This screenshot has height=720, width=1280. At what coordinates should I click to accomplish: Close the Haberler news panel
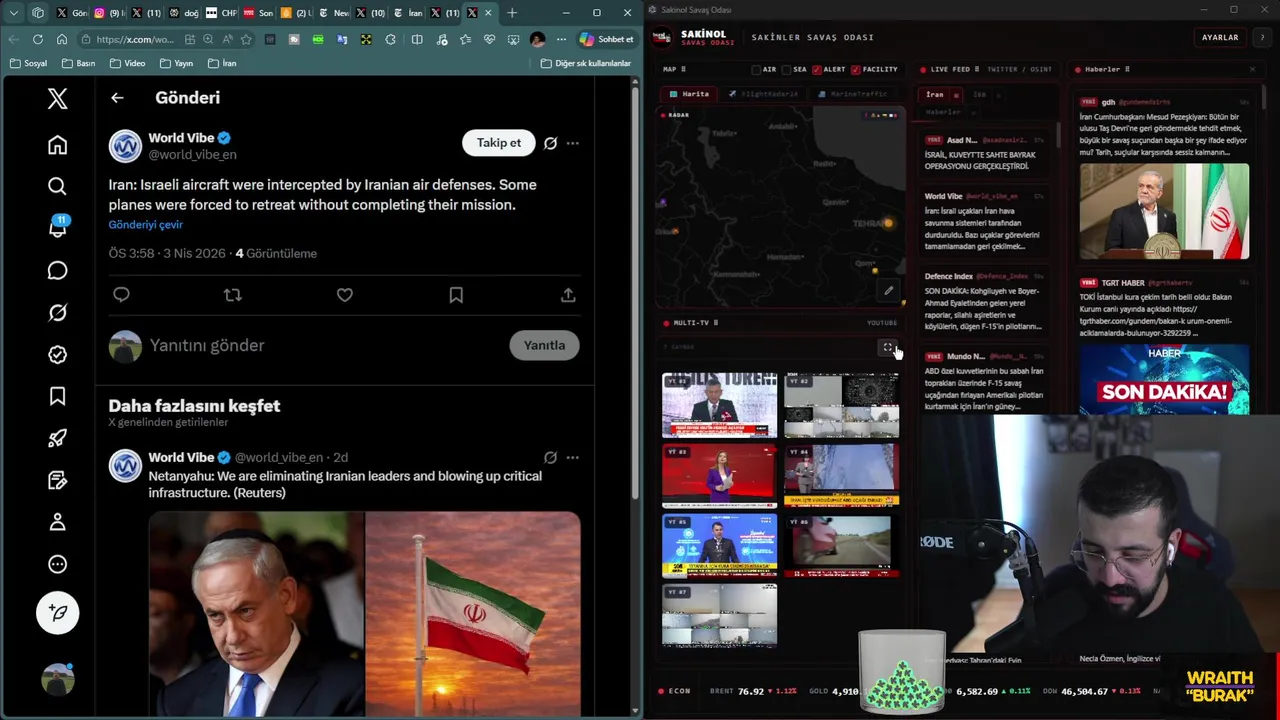[x=1252, y=69]
